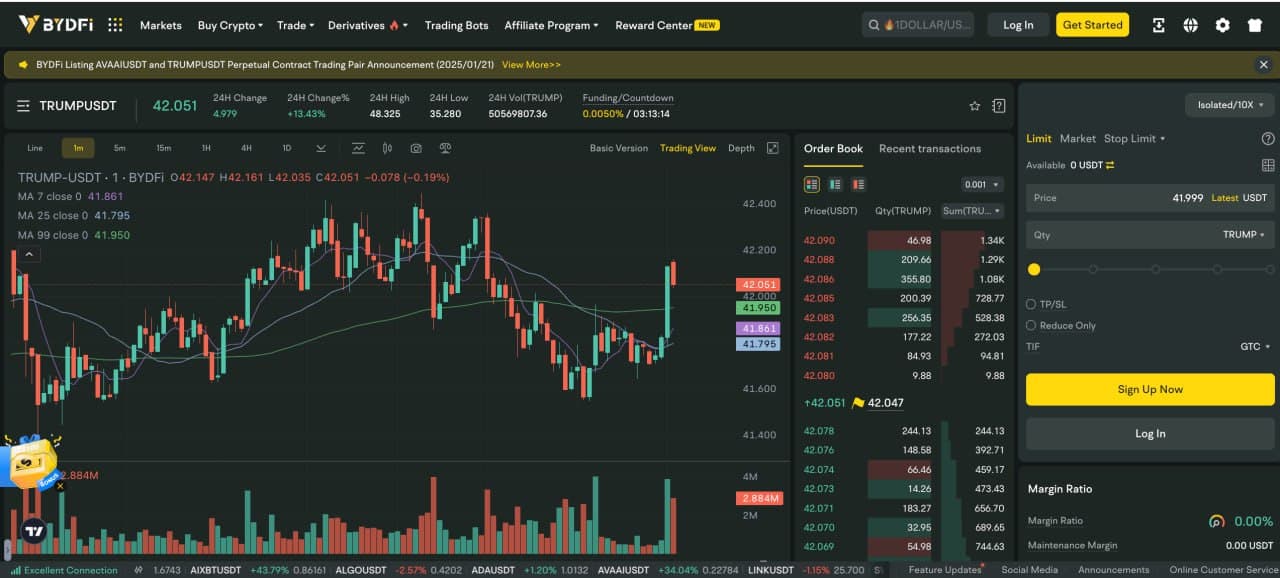Expand chart to fullscreen
Screen dimensions: 1280x578
click(x=772, y=148)
